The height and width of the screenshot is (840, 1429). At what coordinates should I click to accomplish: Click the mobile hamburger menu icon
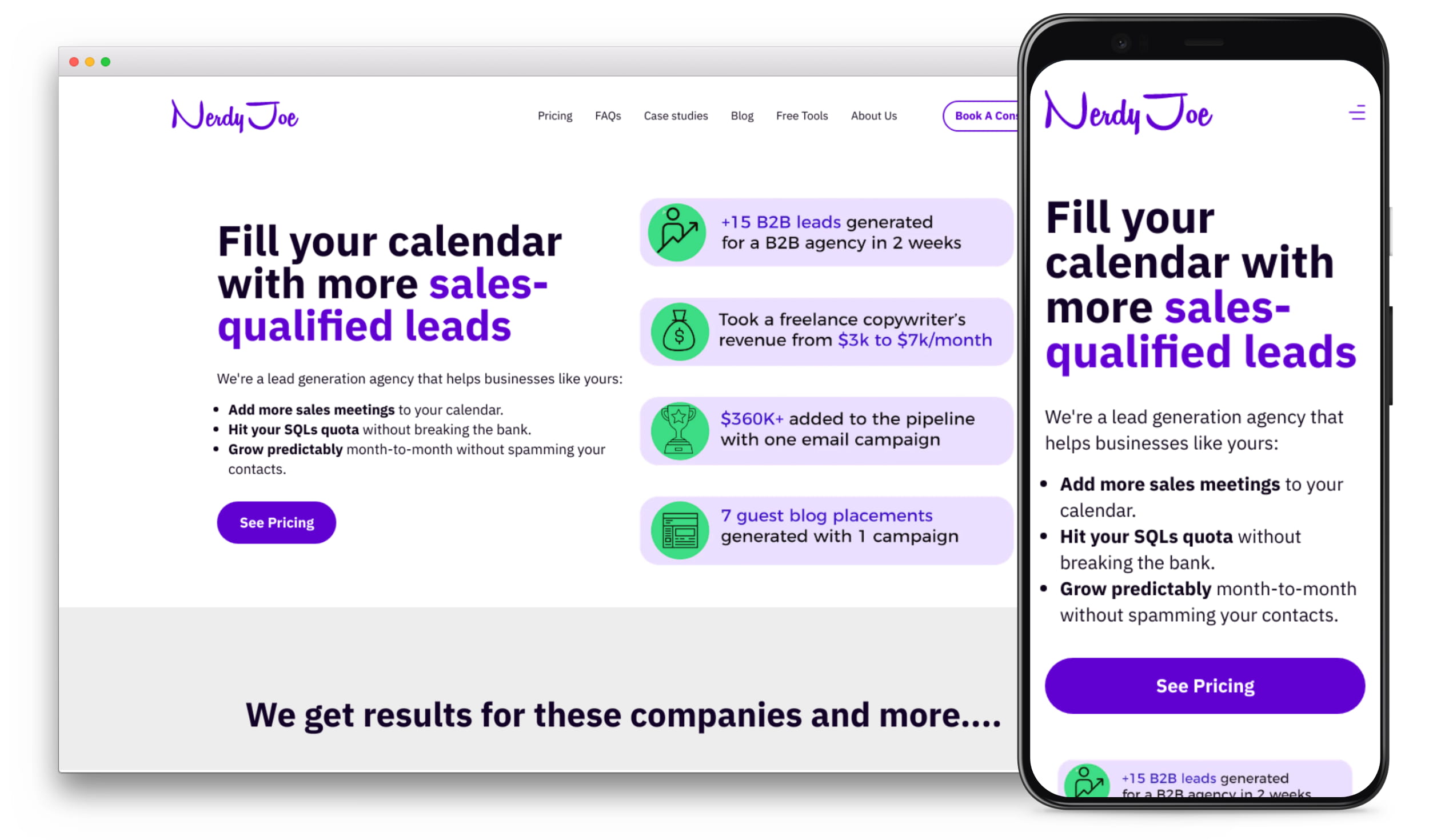click(x=1358, y=113)
